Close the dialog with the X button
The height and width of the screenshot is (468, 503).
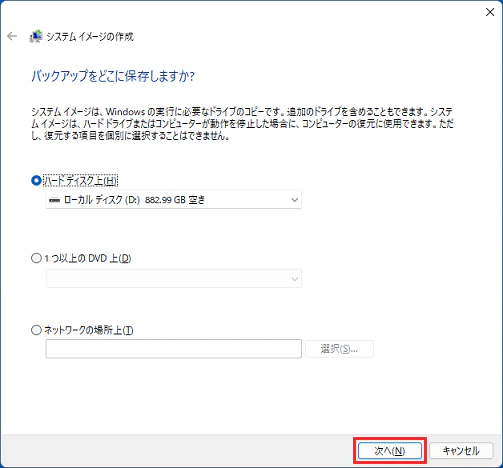pyautogui.click(x=490, y=12)
